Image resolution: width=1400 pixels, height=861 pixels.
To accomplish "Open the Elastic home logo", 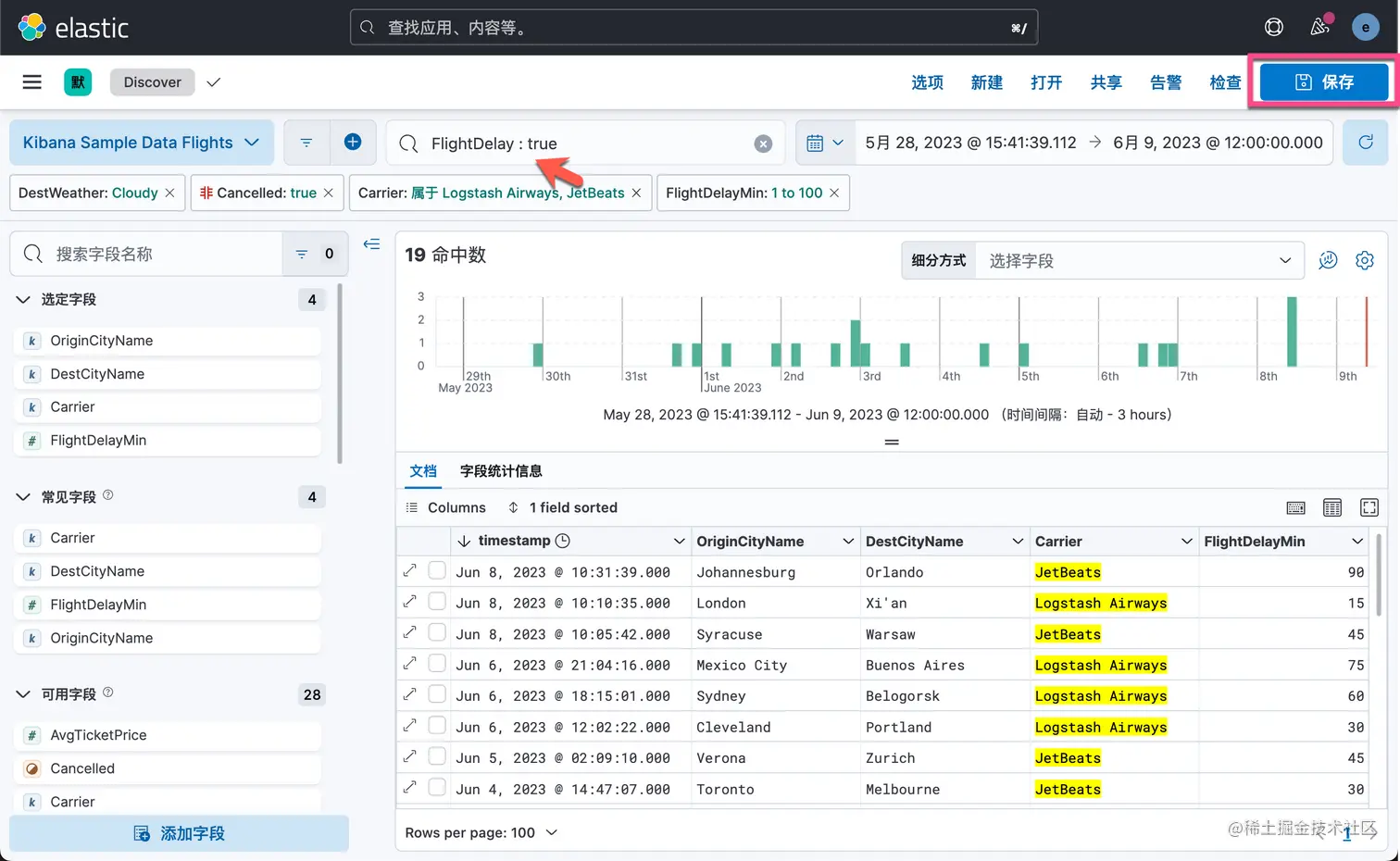I will (x=73, y=28).
